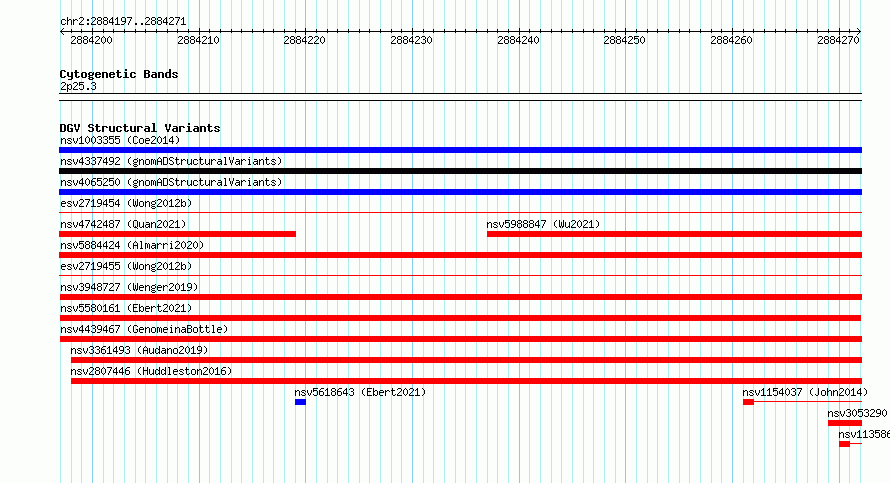Image resolution: width=890 pixels, height=483 pixels.
Task: Select the red bar under nsv4439467
Action: pyautogui.click(x=460, y=339)
